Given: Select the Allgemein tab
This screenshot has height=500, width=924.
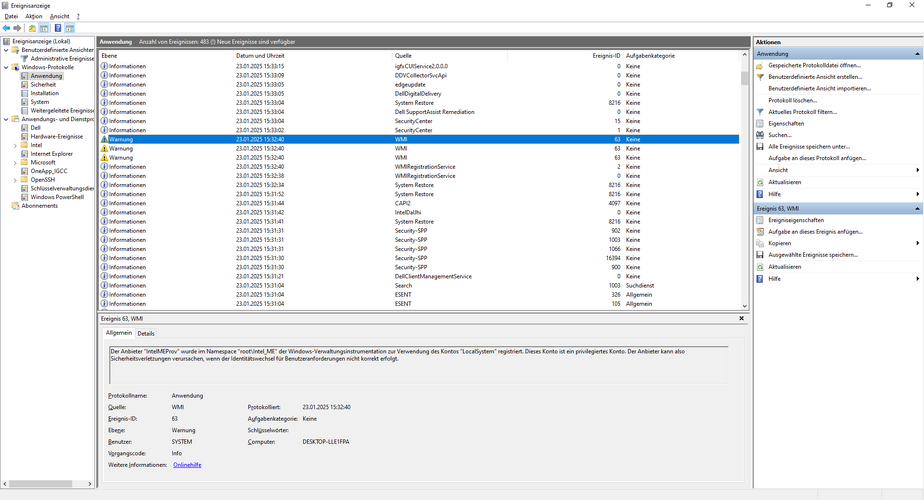Looking at the screenshot, I should pyautogui.click(x=118, y=333).
